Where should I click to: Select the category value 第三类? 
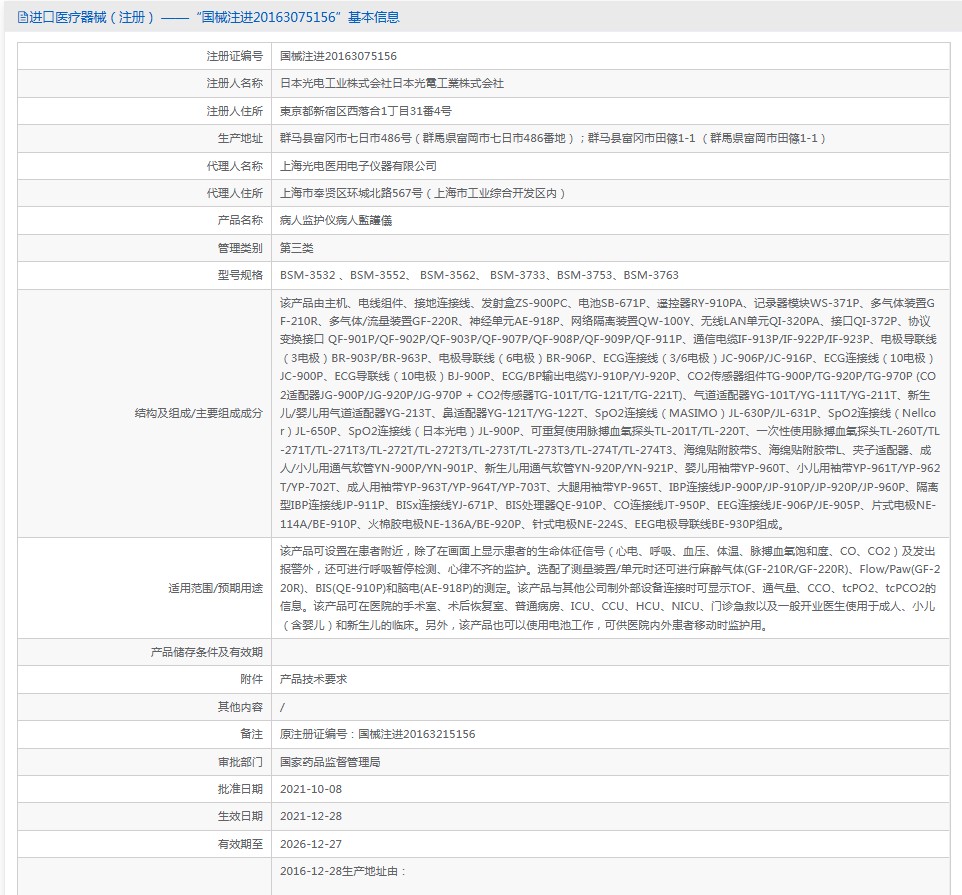coord(296,248)
